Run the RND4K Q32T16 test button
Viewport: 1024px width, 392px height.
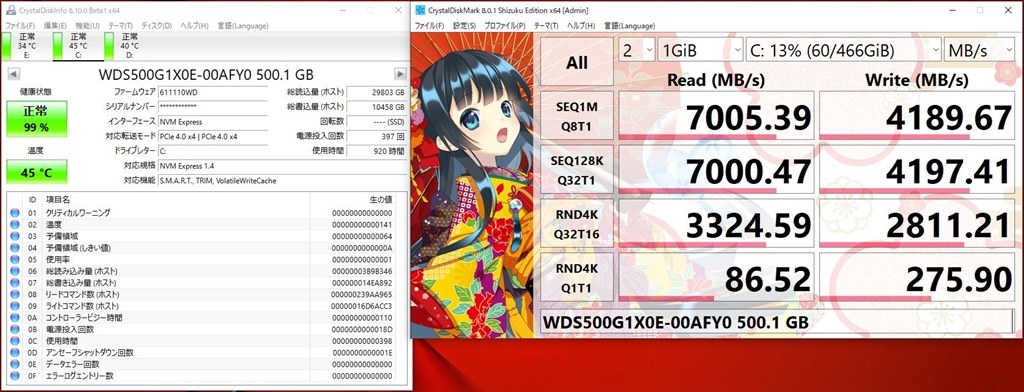click(577, 223)
